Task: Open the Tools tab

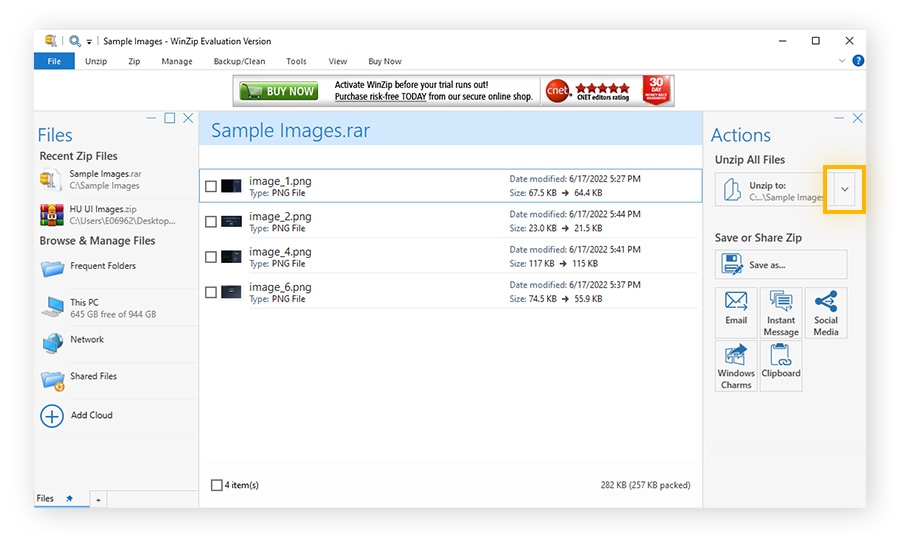Action: 296,61
